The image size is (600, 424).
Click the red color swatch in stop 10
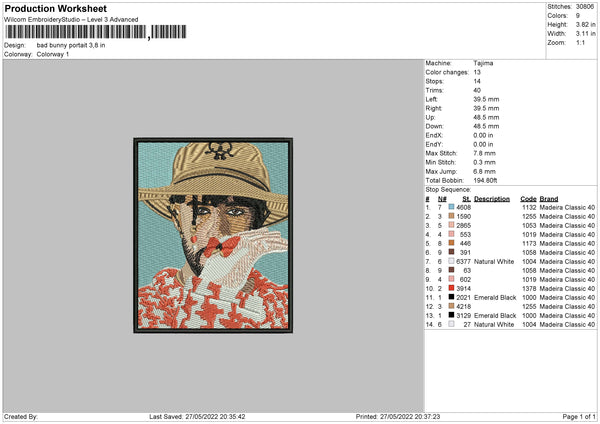[452, 288]
